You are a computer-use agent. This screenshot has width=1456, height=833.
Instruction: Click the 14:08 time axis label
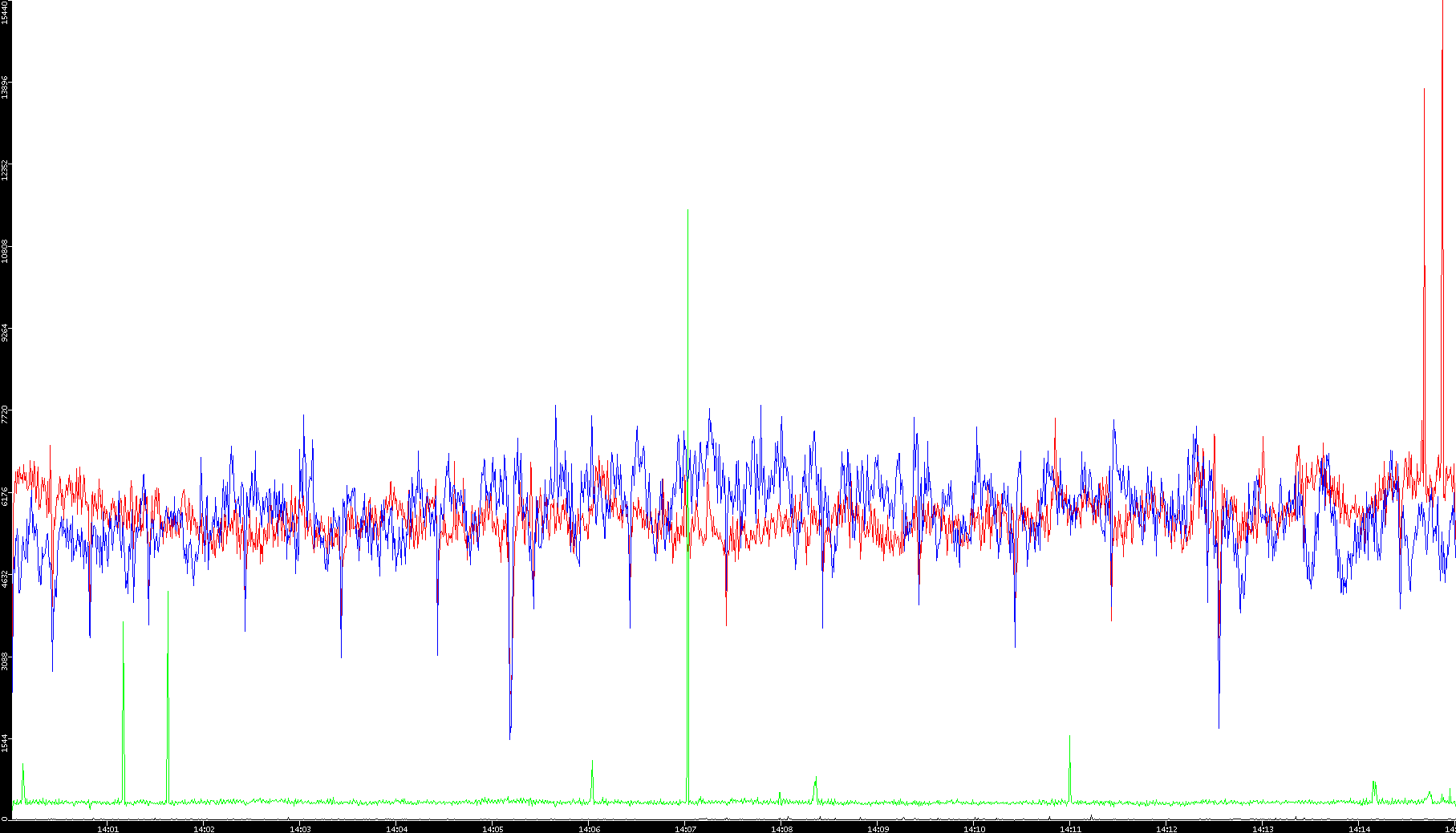pyautogui.click(x=781, y=829)
